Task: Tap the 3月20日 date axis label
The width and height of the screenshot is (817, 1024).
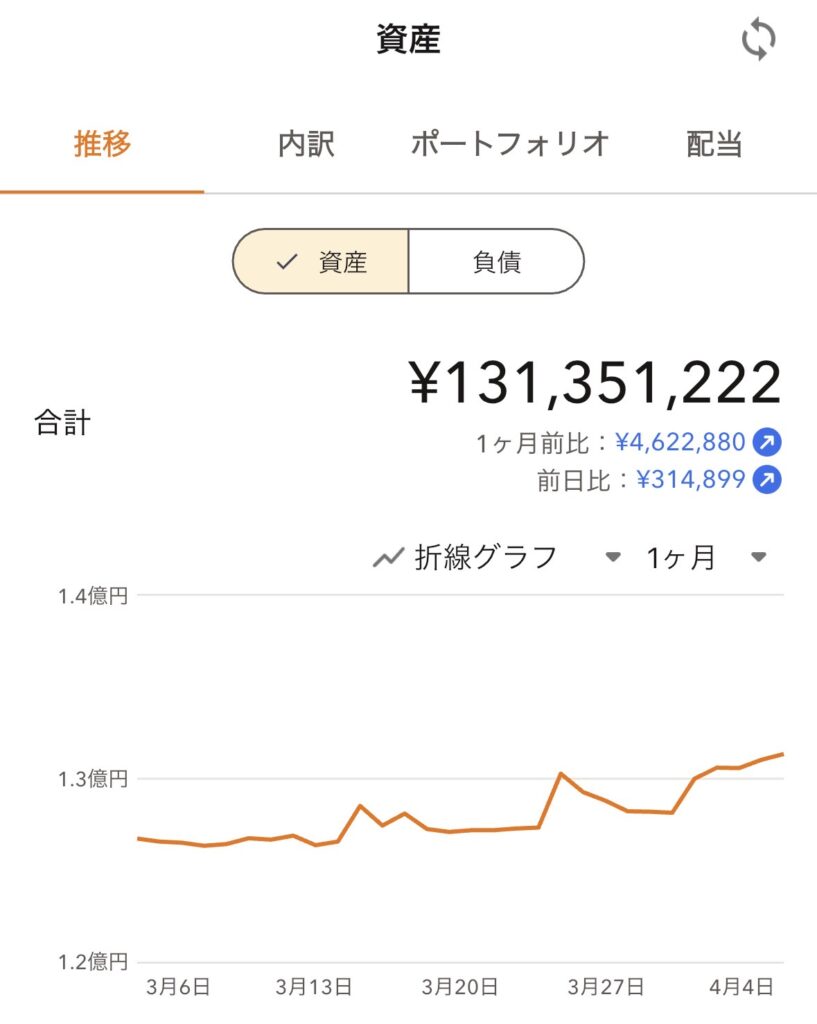Action: 460,987
